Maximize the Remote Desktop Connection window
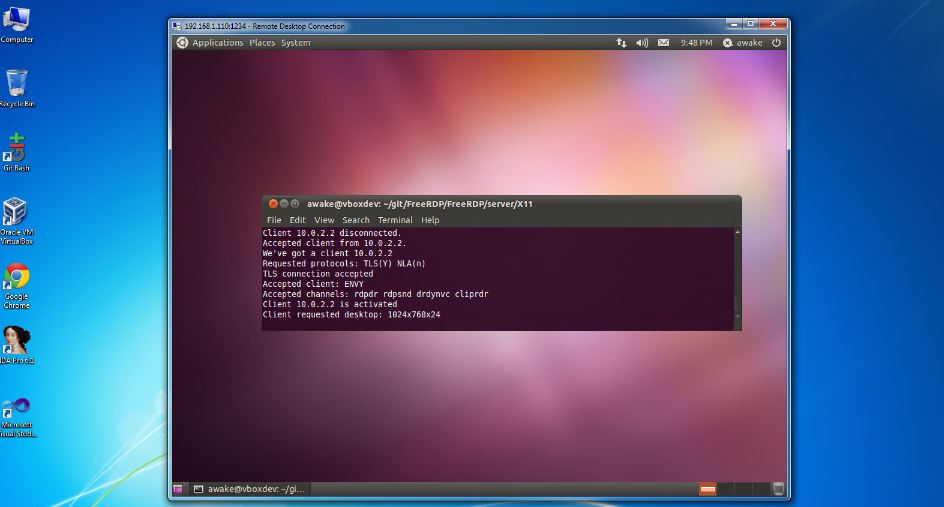 (750, 24)
